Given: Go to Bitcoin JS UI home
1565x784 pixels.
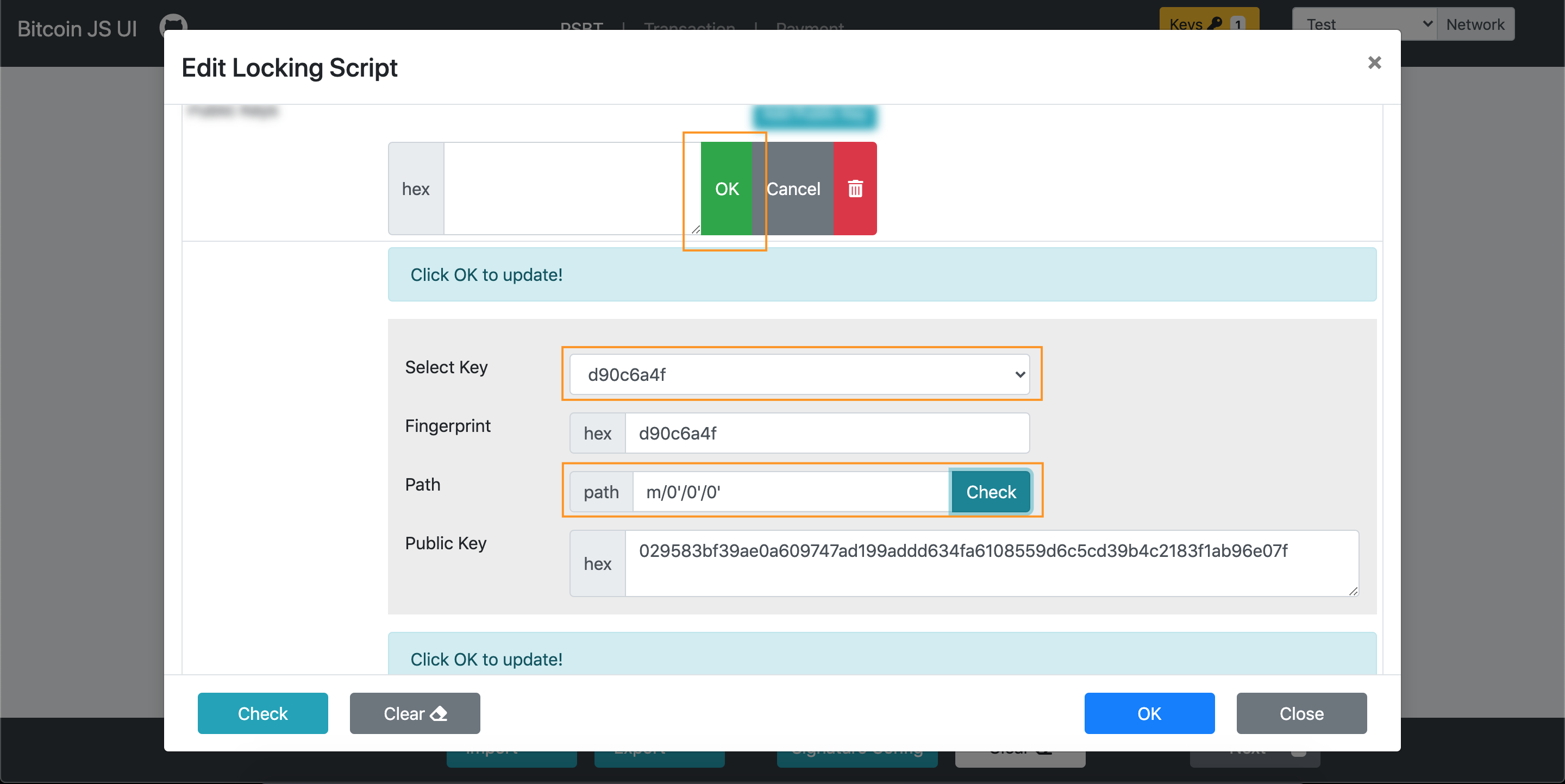Looking at the screenshot, I should 77,29.
